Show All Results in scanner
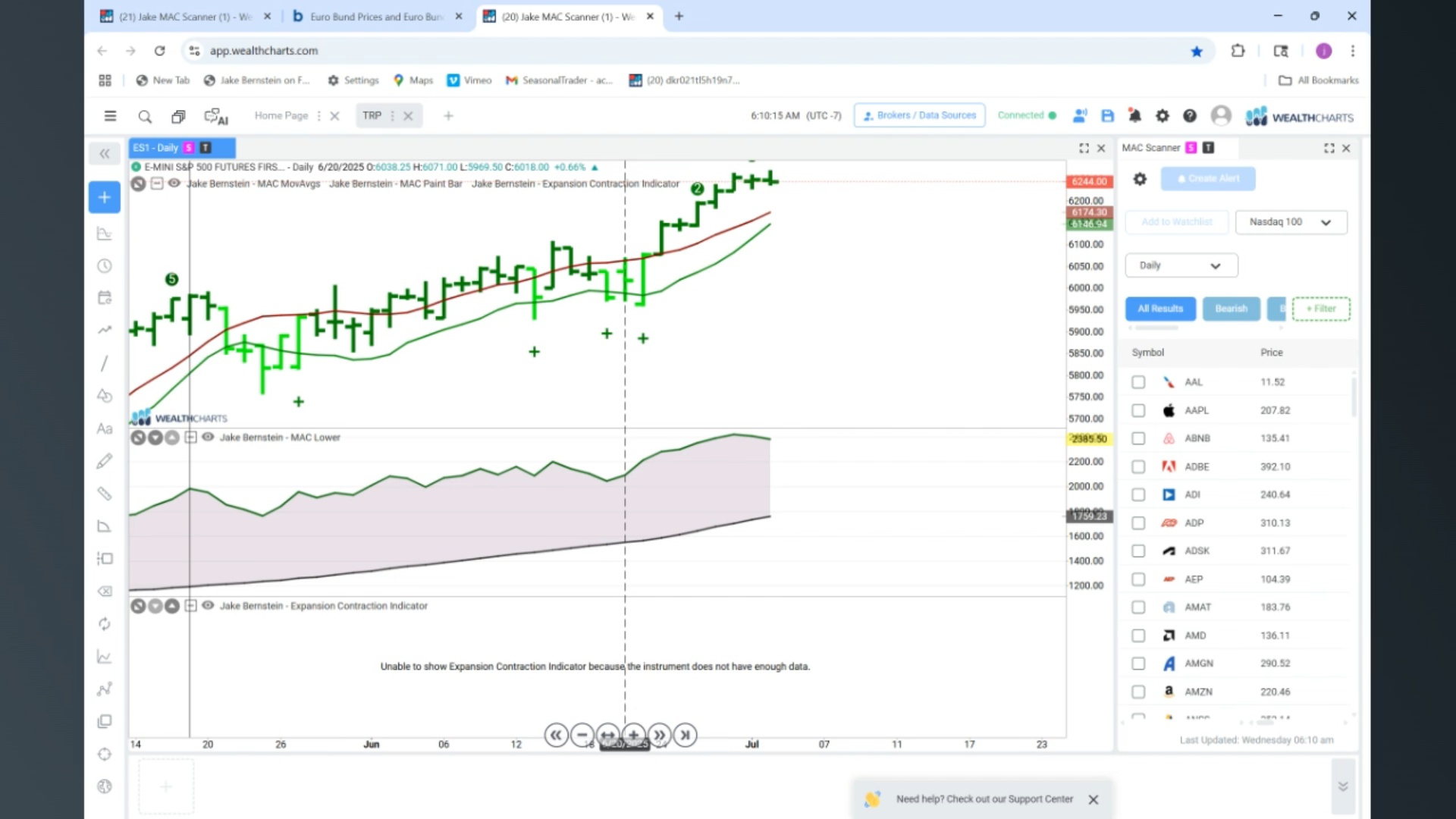Screen dimensions: 1456x819 coord(1160,309)
